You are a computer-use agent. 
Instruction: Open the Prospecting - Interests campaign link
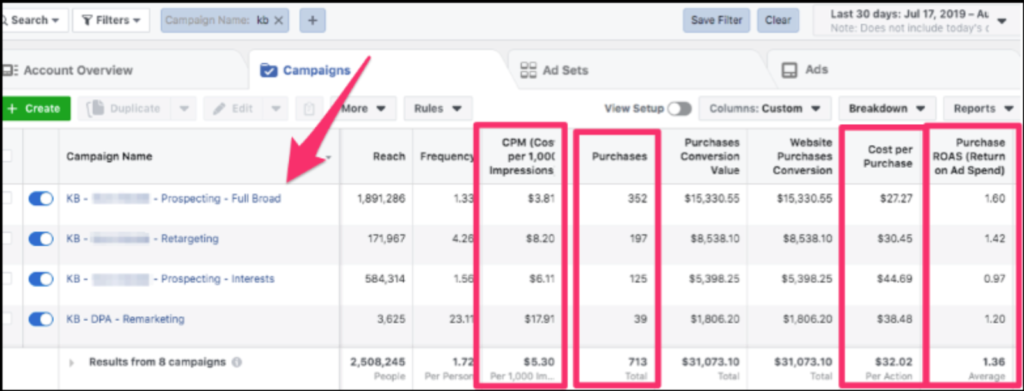pos(170,279)
